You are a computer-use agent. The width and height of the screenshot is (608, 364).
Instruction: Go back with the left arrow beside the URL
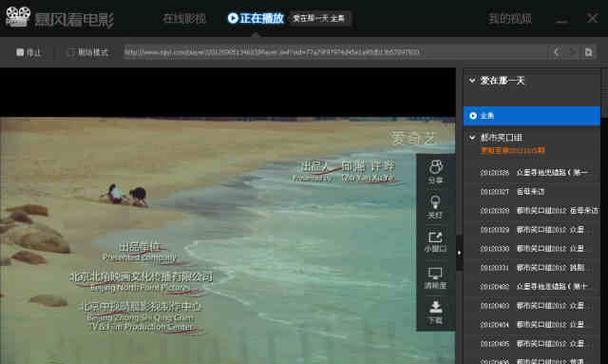point(557,52)
